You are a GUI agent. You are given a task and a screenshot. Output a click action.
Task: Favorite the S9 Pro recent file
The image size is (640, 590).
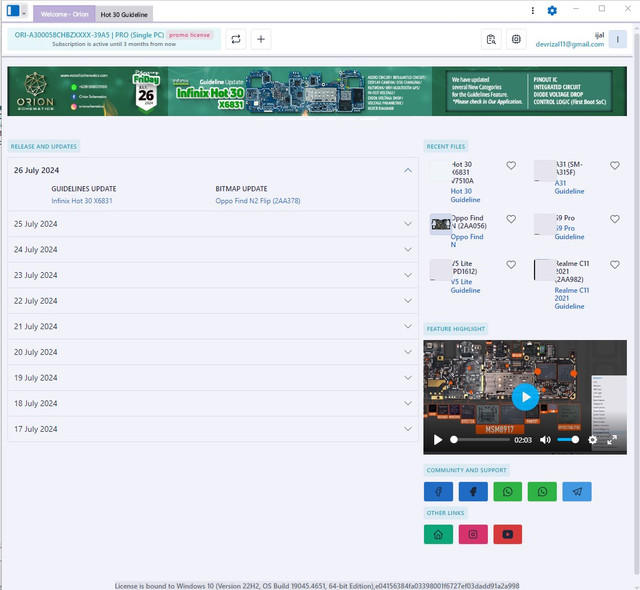coord(615,219)
